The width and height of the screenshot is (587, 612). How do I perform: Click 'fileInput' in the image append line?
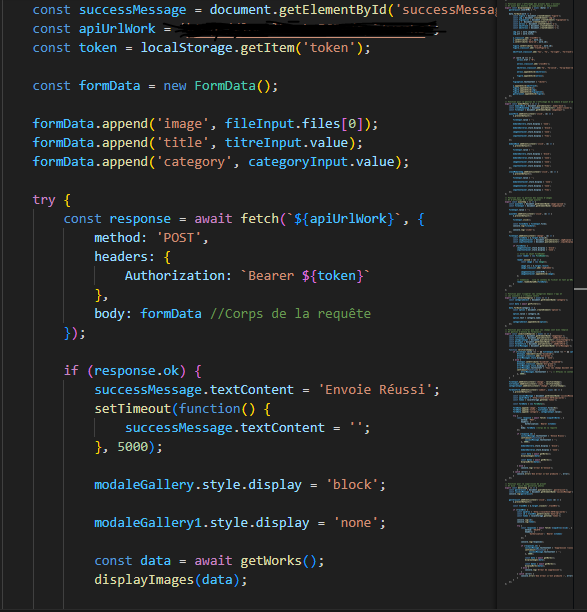(x=259, y=124)
